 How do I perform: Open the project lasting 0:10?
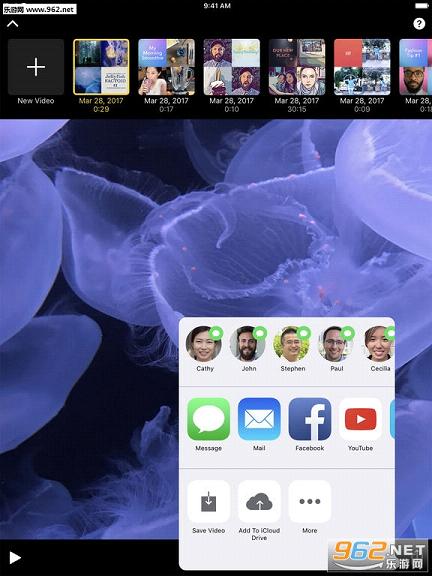click(231, 67)
